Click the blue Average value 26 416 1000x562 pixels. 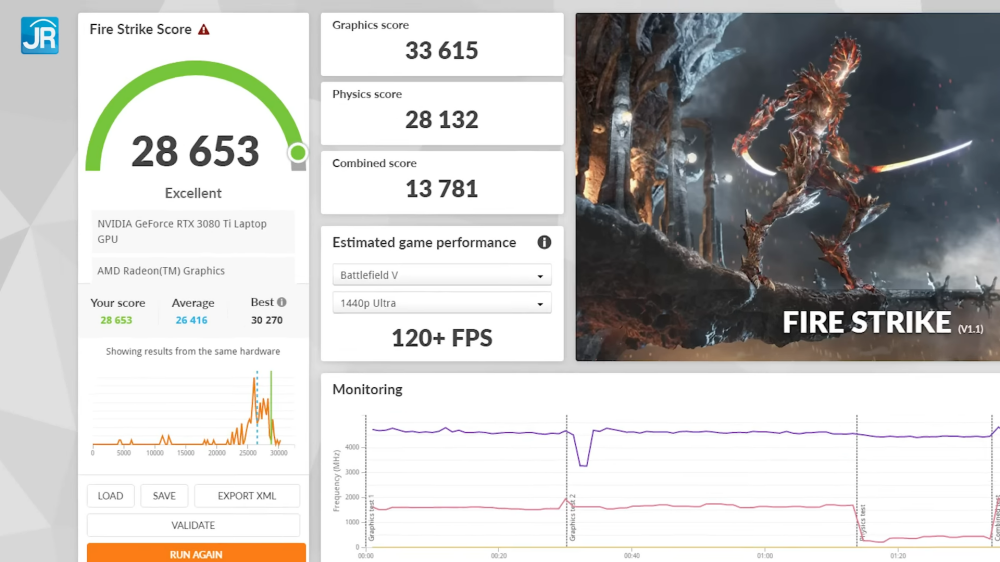[x=191, y=320]
